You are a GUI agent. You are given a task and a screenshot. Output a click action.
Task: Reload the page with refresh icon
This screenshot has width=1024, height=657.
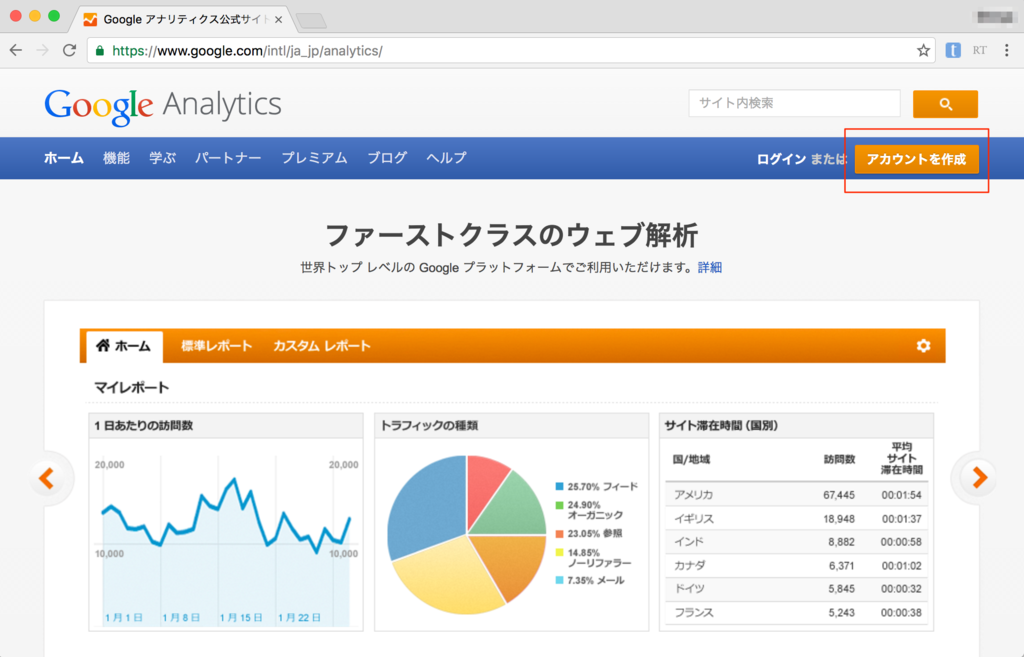(x=69, y=50)
